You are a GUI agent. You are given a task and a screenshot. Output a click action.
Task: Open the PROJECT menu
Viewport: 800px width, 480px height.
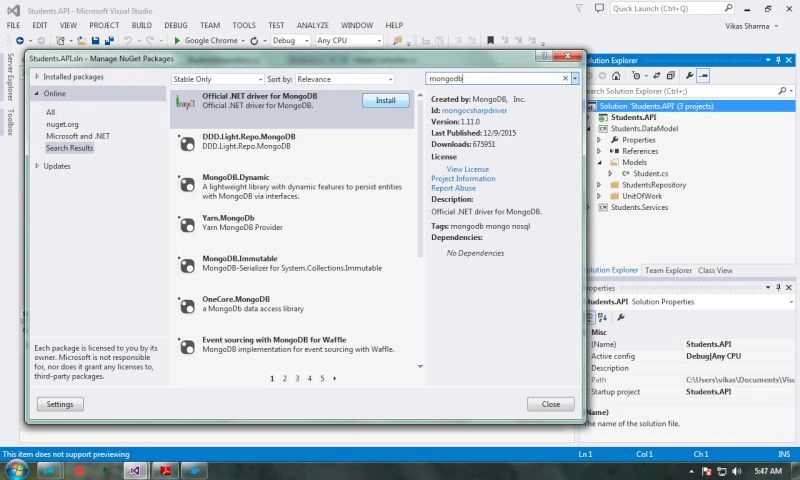coord(104,25)
